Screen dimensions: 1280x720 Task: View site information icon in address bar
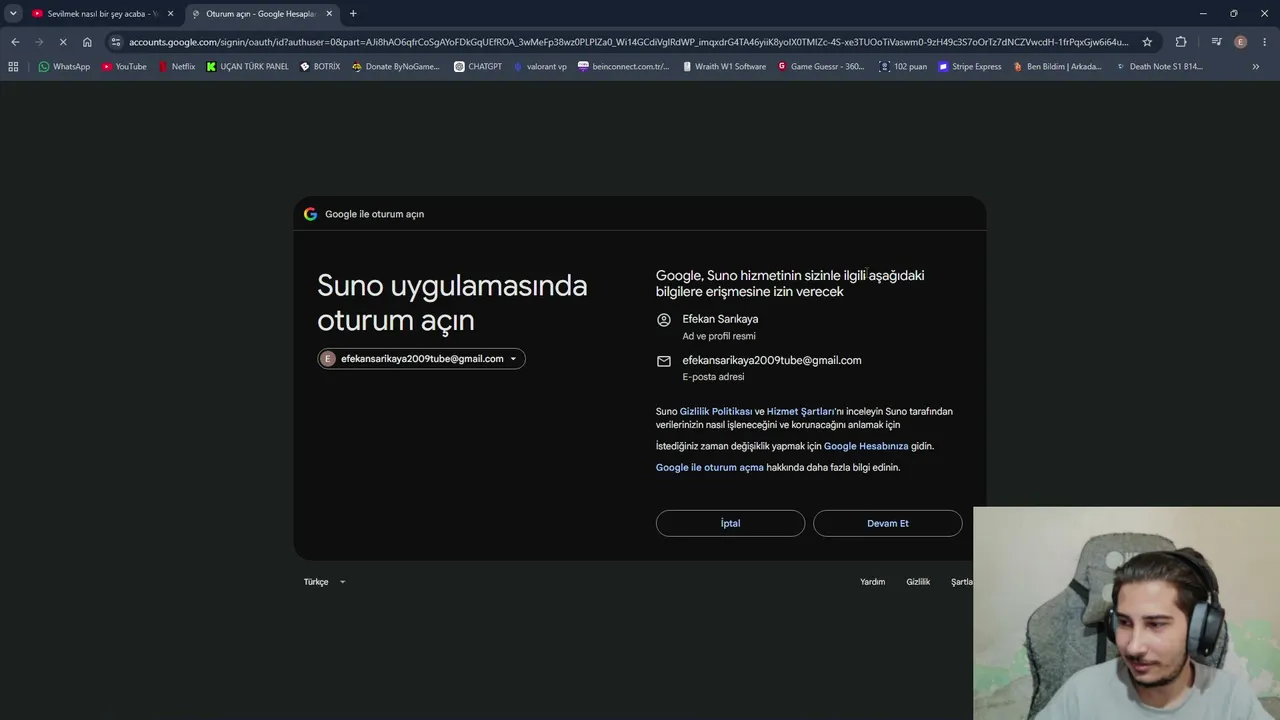click(x=116, y=42)
